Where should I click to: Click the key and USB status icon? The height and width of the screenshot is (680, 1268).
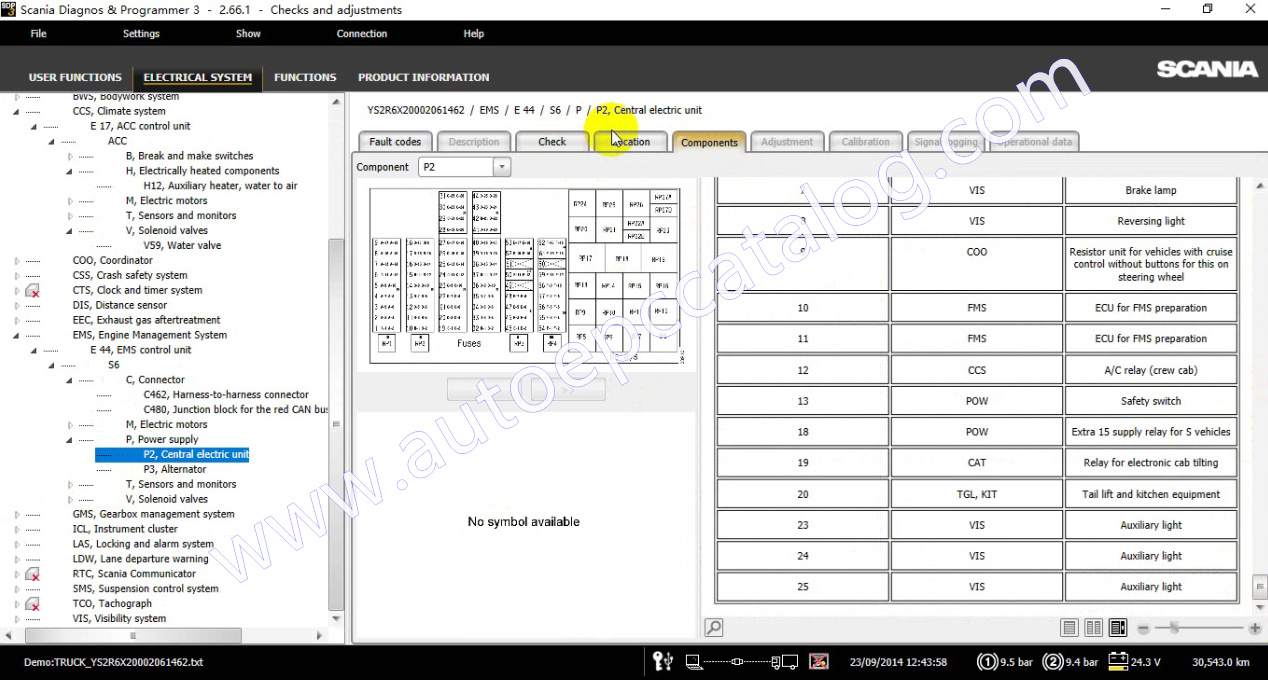click(x=662, y=661)
